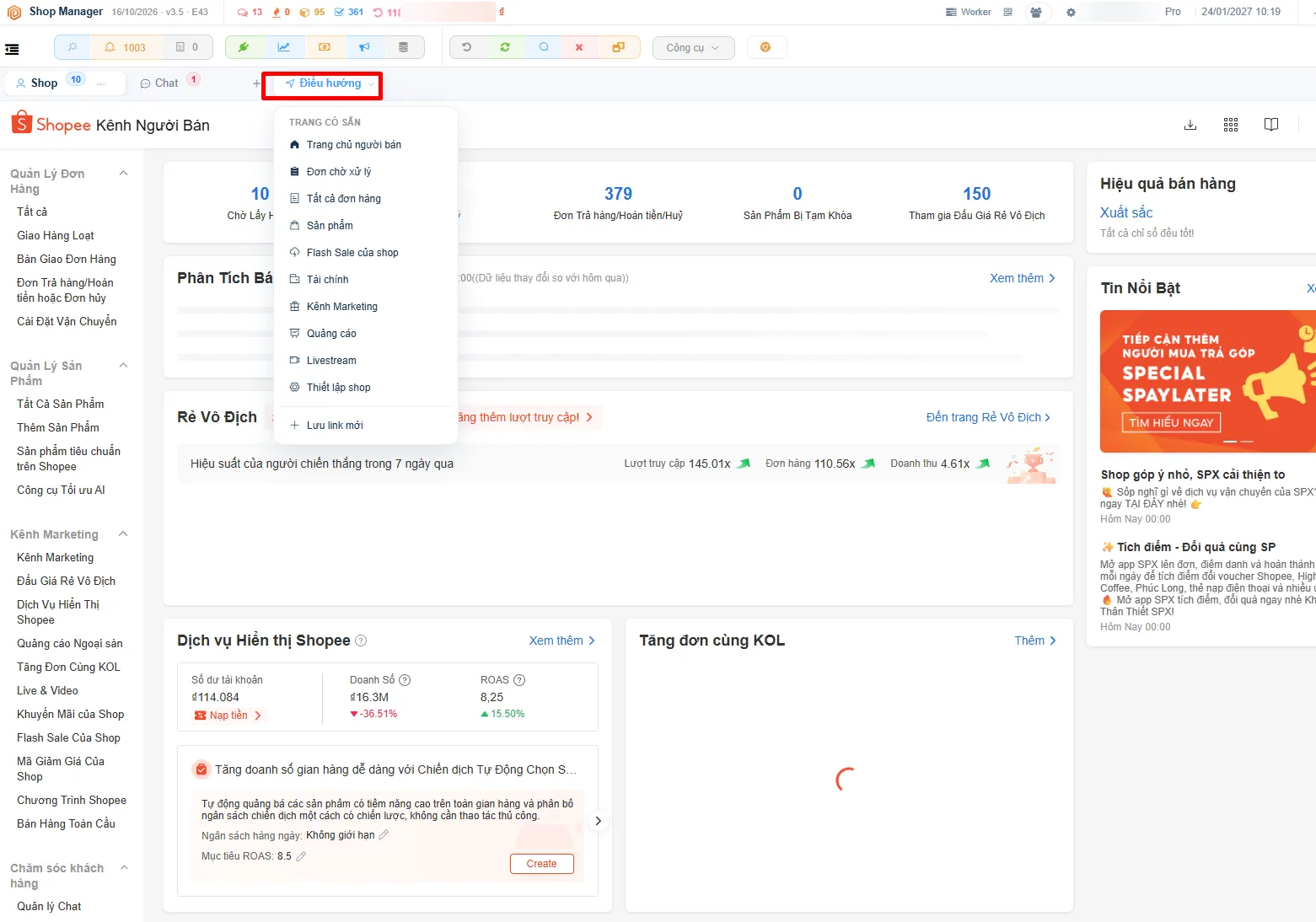Collapse the Kênh Marketing sidebar section
Viewport: 1316px width, 922px height.
pos(124,534)
